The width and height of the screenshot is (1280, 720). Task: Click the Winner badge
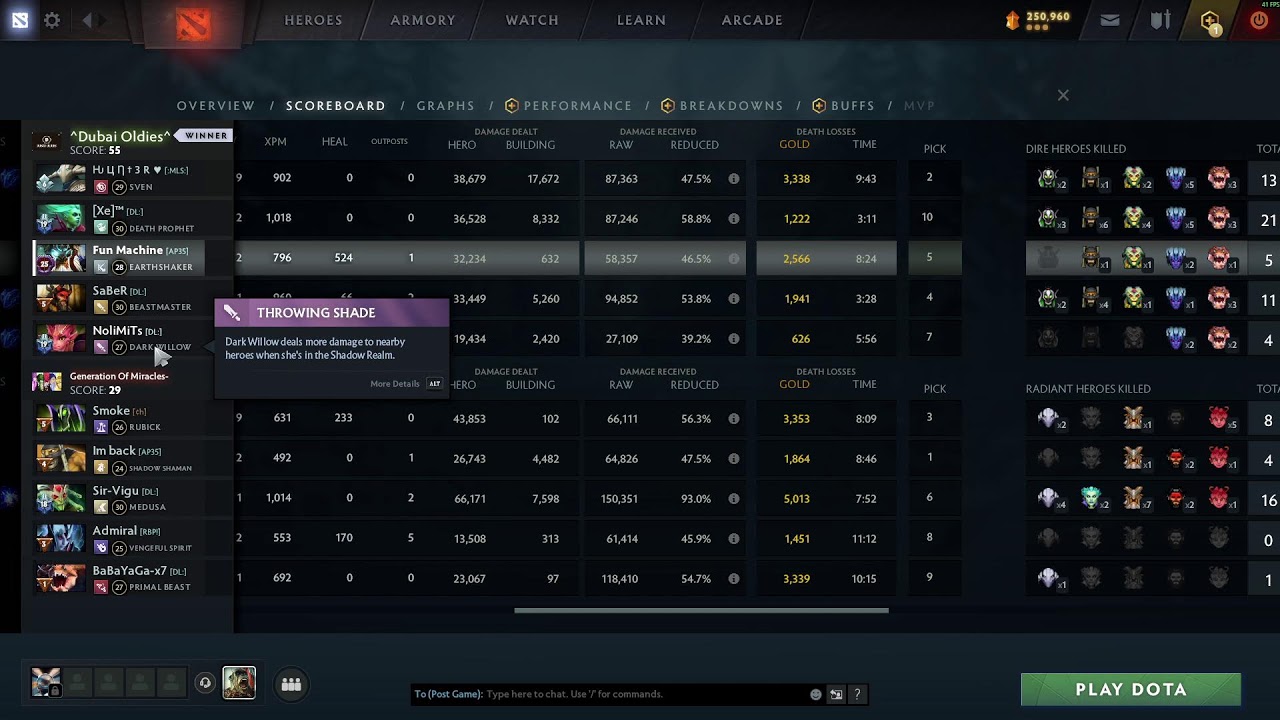coord(206,135)
